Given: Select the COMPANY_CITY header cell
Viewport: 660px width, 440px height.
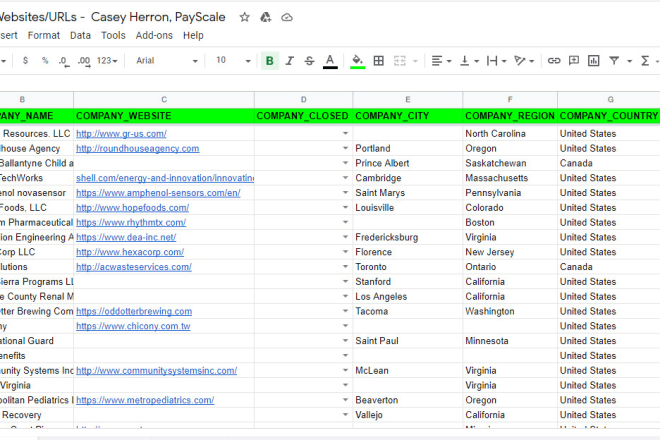Looking at the screenshot, I should [407, 116].
